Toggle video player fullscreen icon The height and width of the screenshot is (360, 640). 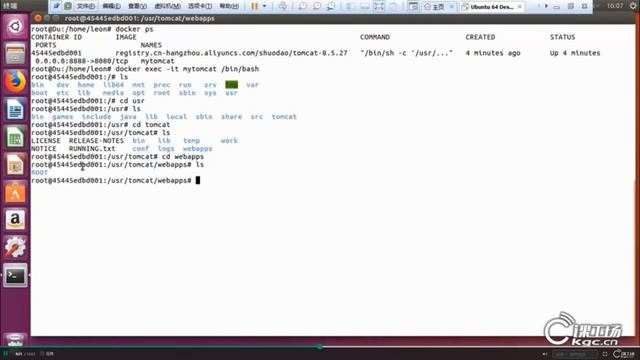[x=605, y=354]
